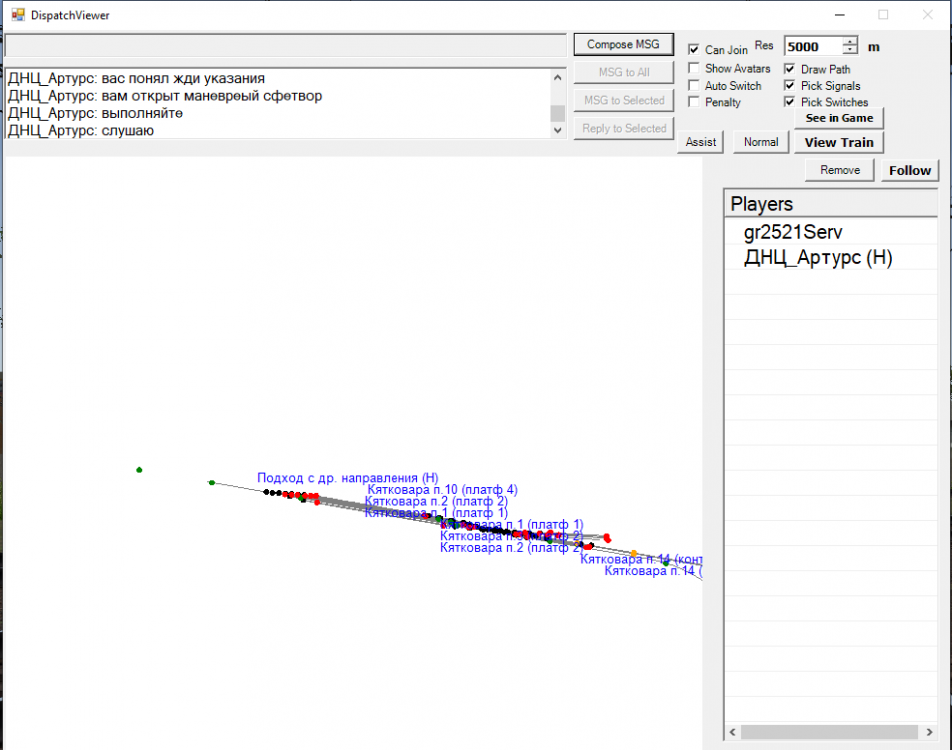Select player ДНЦ_Артурс (H) in list
Image resolution: width=952 pixels, height=750 pixels.
tap(817, 257)
